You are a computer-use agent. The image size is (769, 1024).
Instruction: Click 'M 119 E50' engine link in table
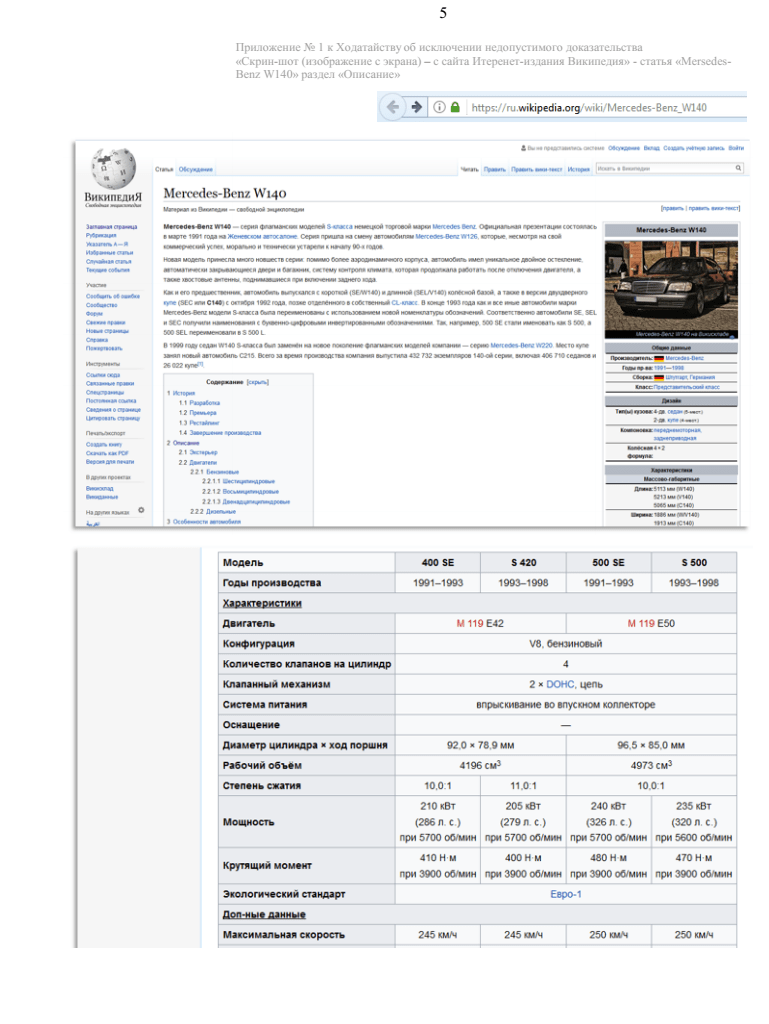click(x=651, y=624)
